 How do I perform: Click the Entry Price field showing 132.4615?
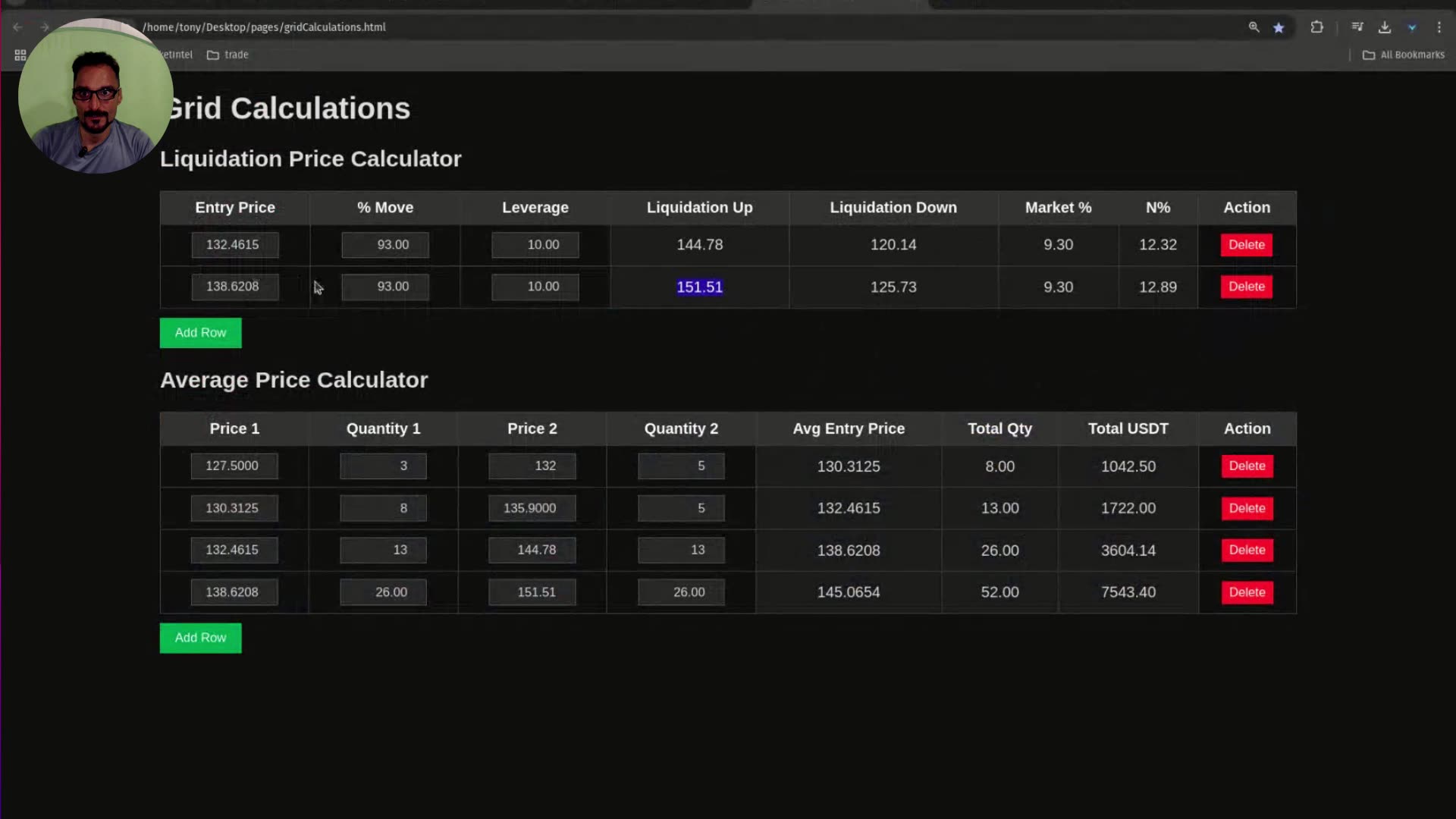click(x=234, y=245)
